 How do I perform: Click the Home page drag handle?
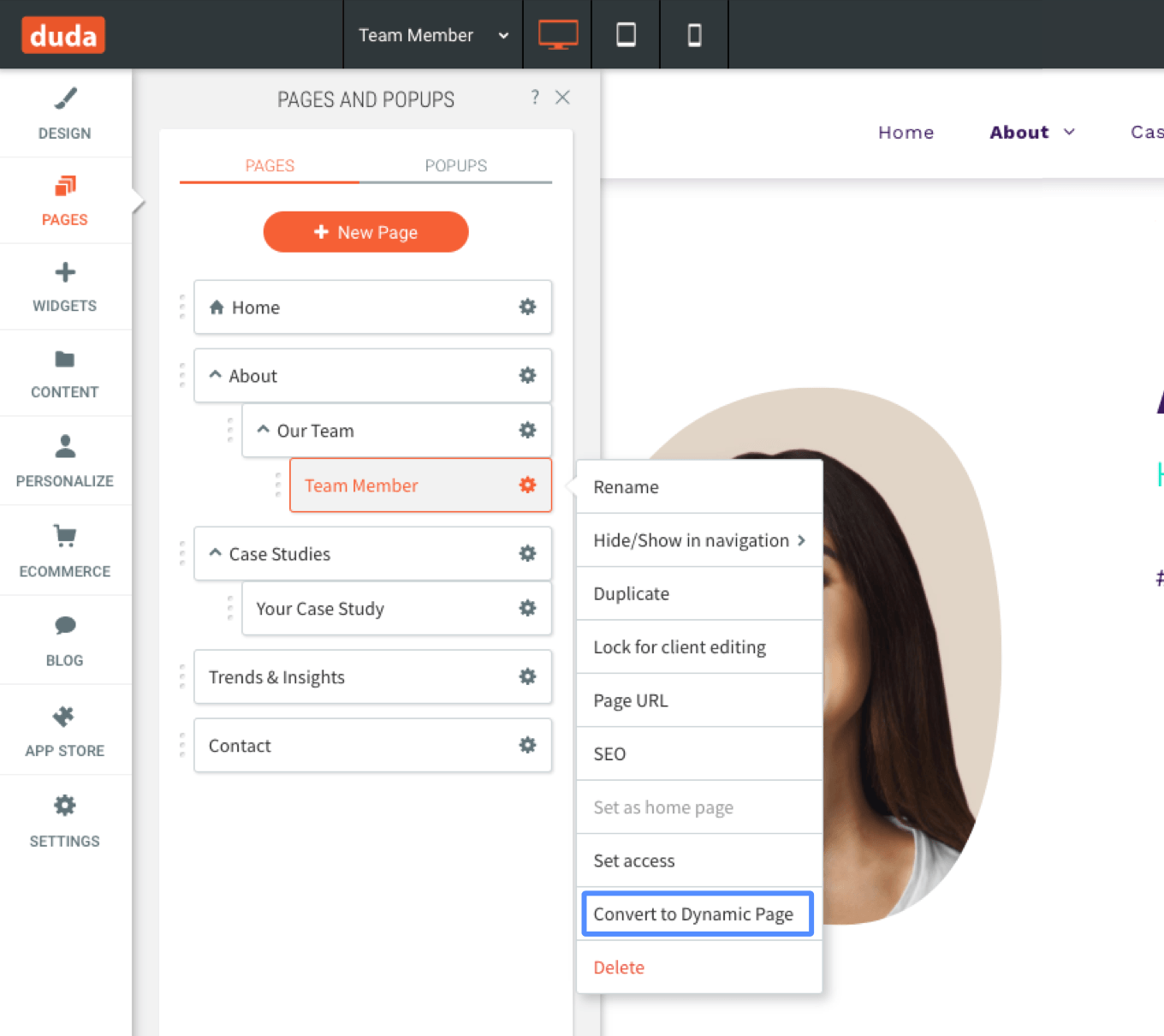(x=182, y=307)
